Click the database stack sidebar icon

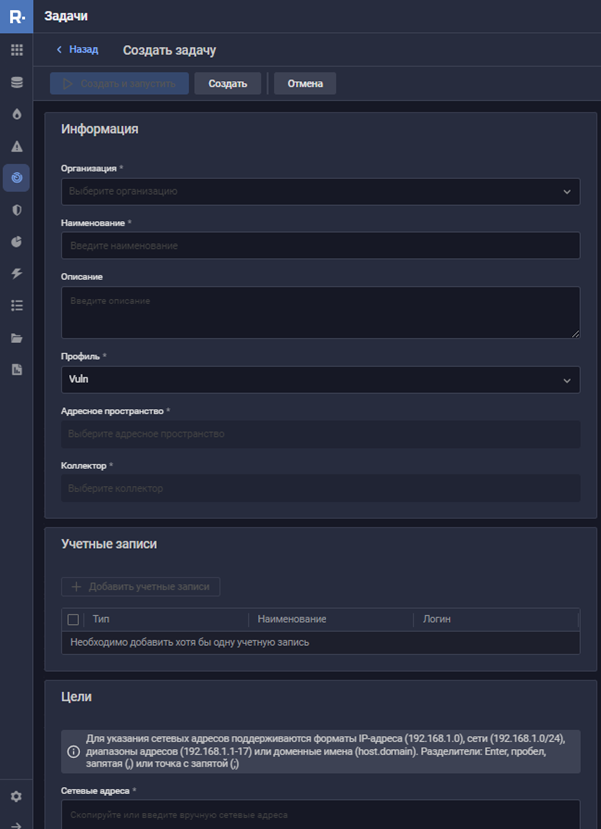click(16, 82)
